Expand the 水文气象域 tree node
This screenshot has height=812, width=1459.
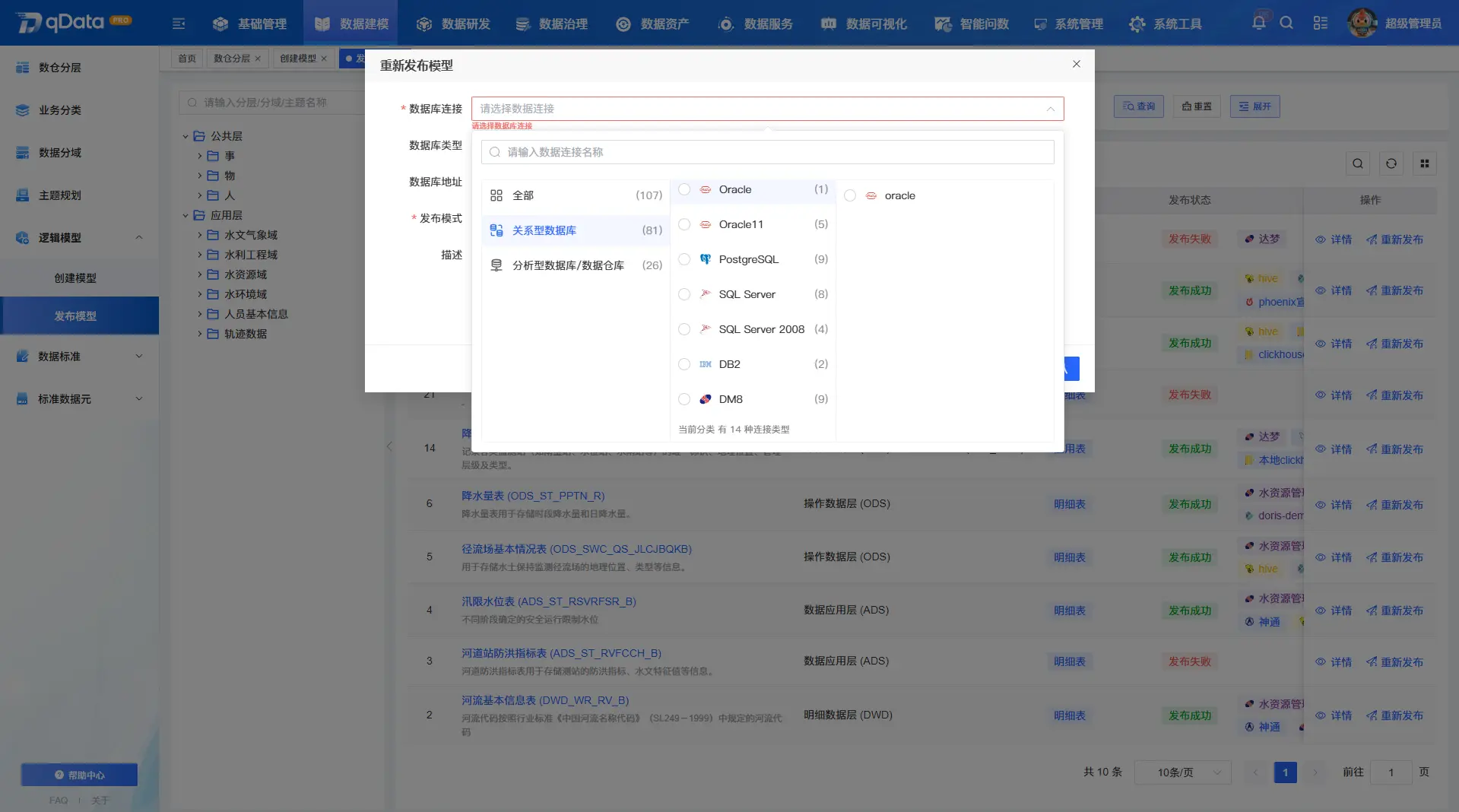tap(200, 236)
